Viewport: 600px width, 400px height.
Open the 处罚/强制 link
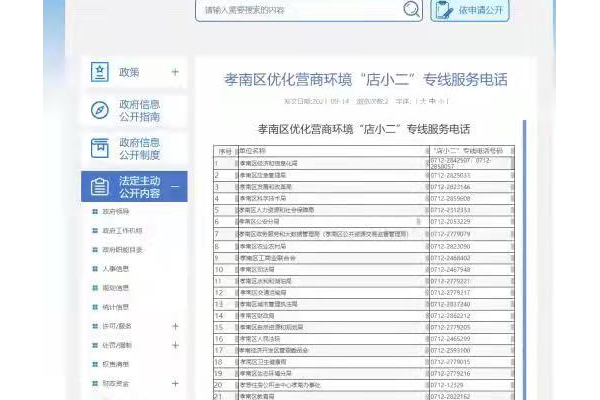pos(117,345)
